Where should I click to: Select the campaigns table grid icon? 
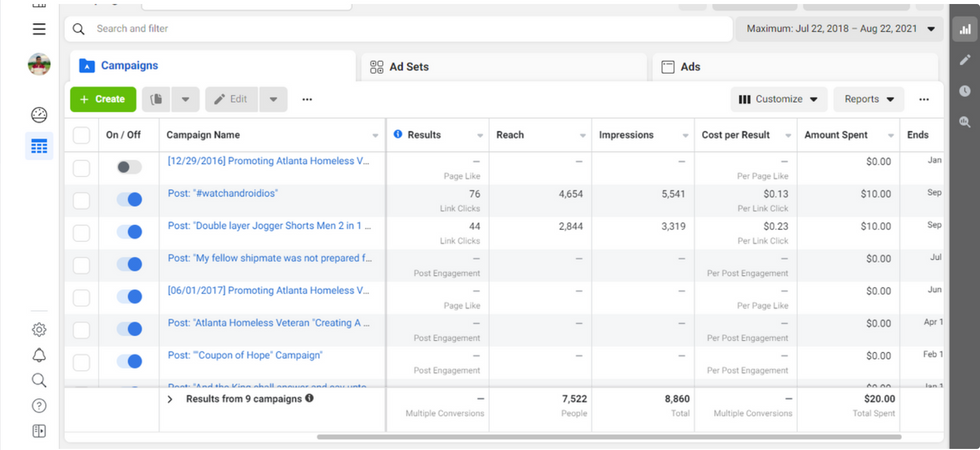coord(39,146)
